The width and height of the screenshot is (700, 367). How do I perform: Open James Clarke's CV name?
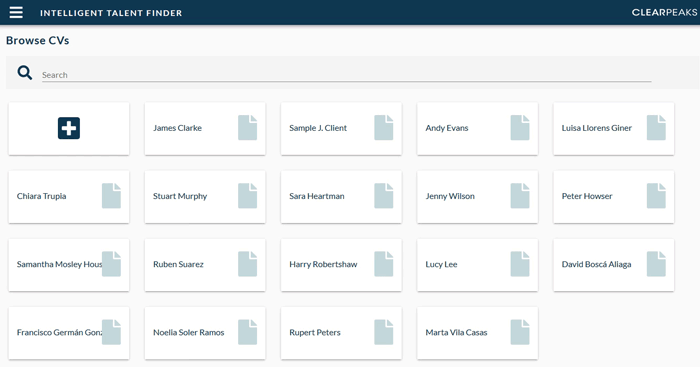[x=177, y=128]
